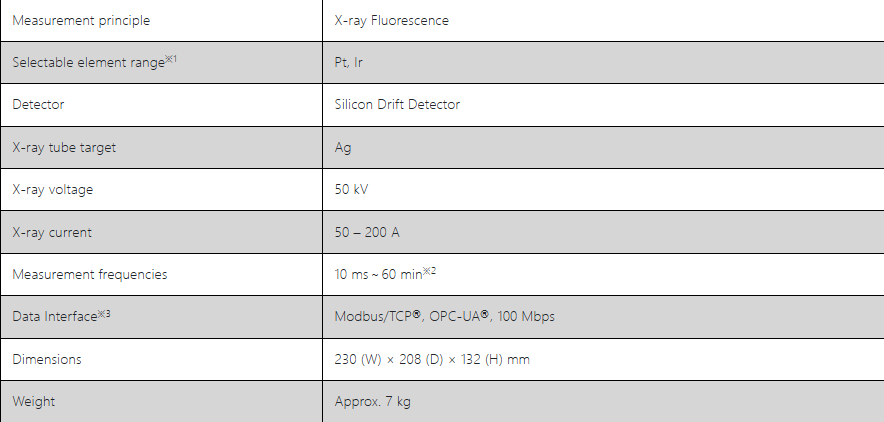
Task: Click the "Measurement frequencies" row label
Action: click(x=90, y=274)
